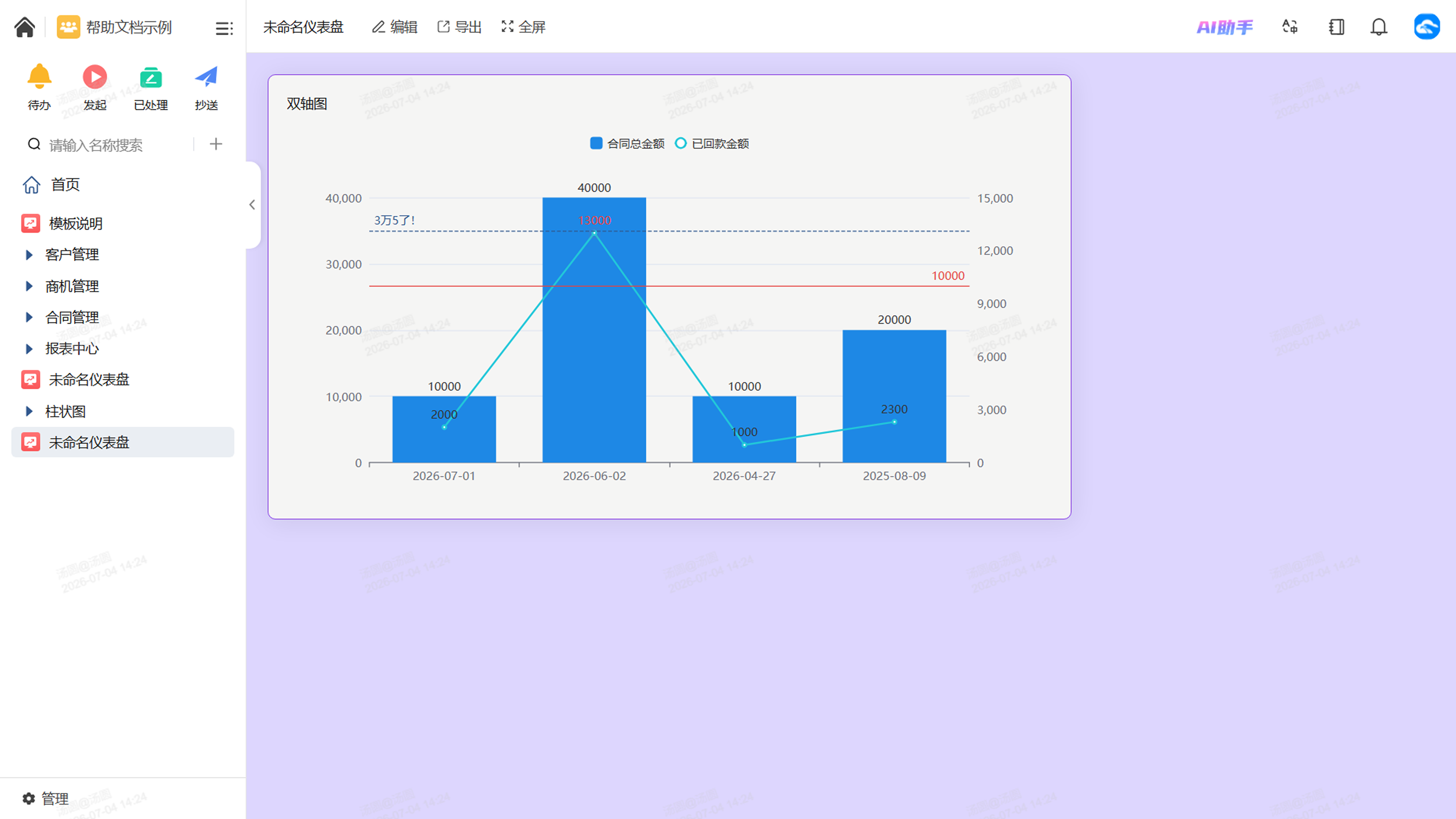Screen dimensions: 1456x819
Task: Expand the 商机管理 tree node
Action: (x=29, y=286)
